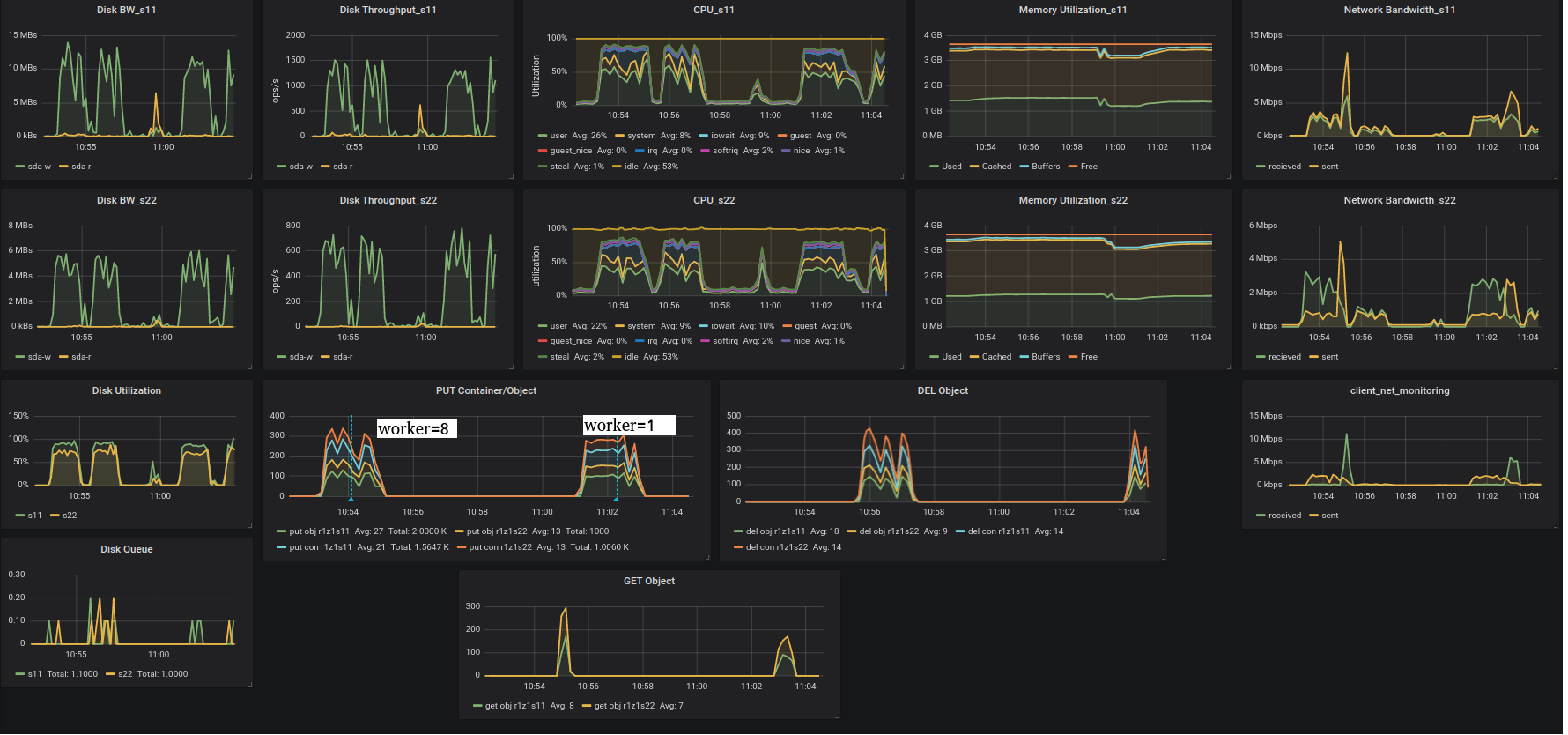Click the cyan annotation marker below worker=8

[351, 499]
